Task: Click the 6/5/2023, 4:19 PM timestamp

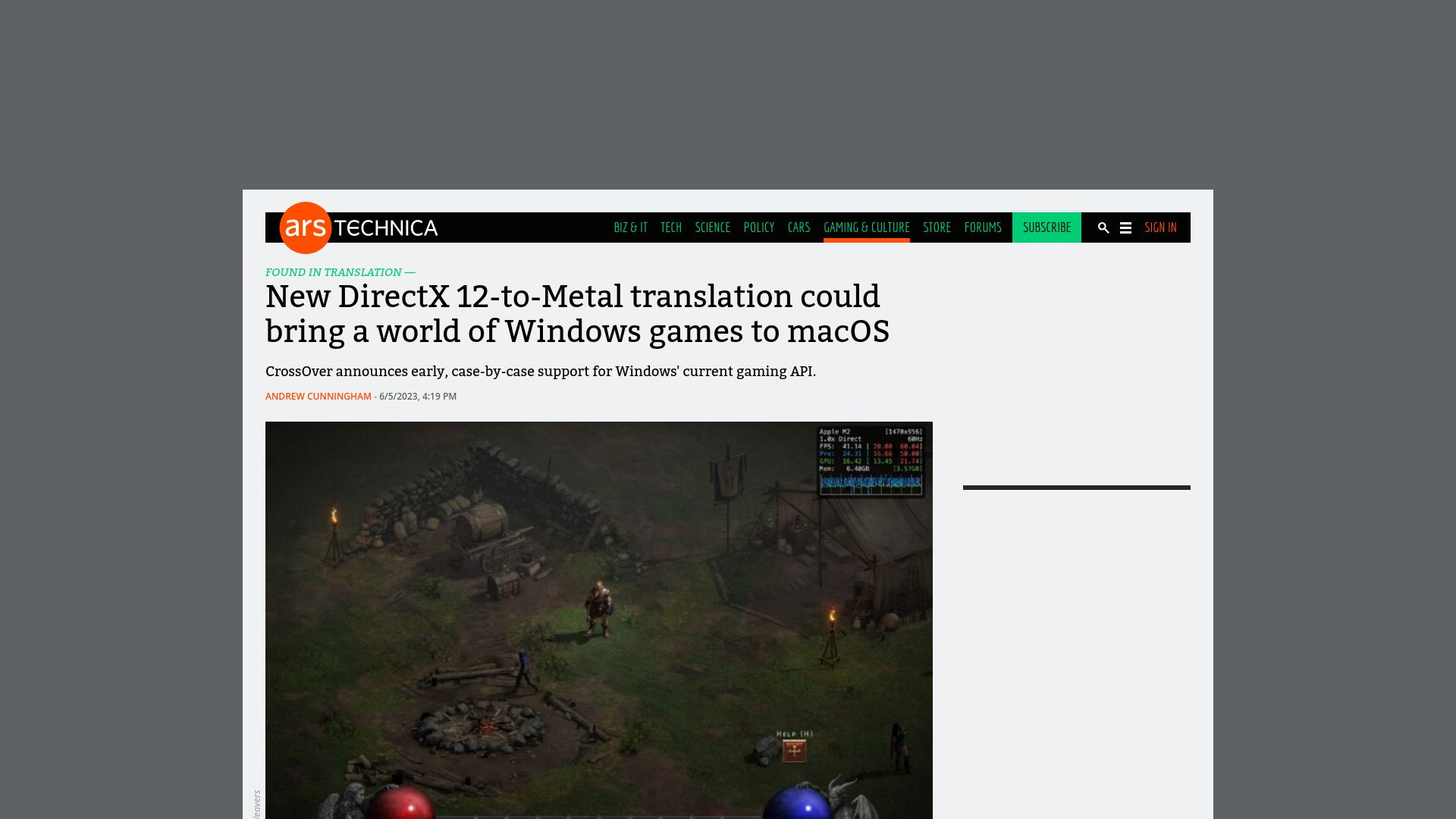Action: 418,397
